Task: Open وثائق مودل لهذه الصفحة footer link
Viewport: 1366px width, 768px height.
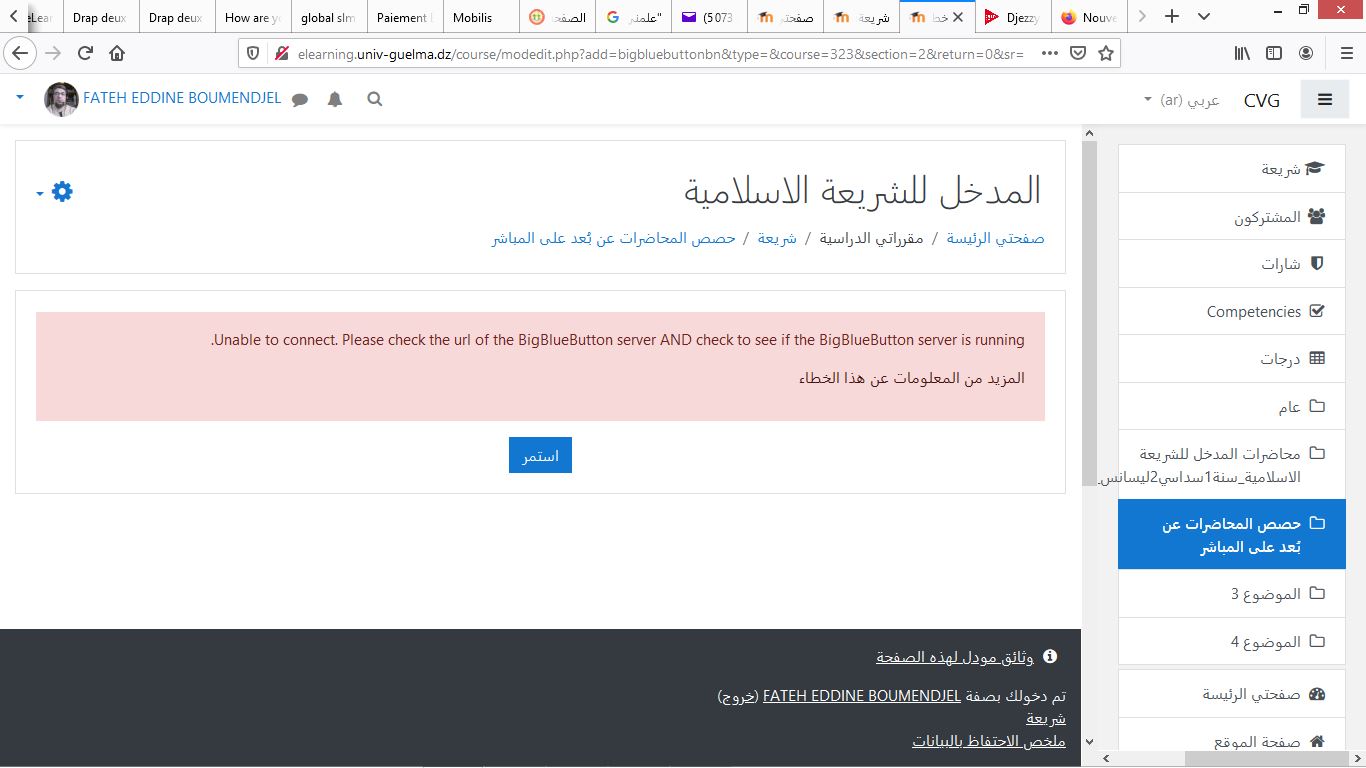Action: 955,657
